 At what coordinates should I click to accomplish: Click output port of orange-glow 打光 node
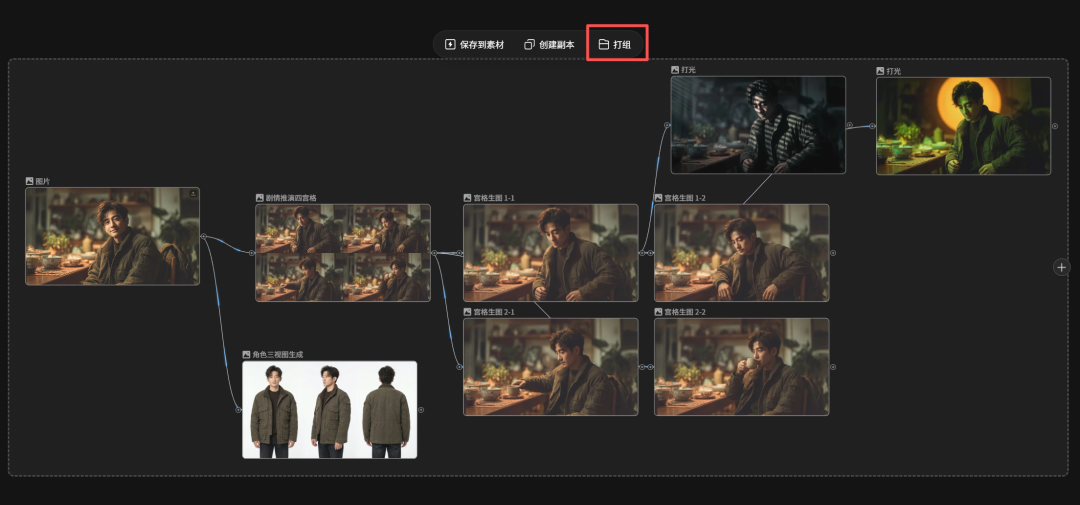pyautogui.click(x=1055, y=126)
